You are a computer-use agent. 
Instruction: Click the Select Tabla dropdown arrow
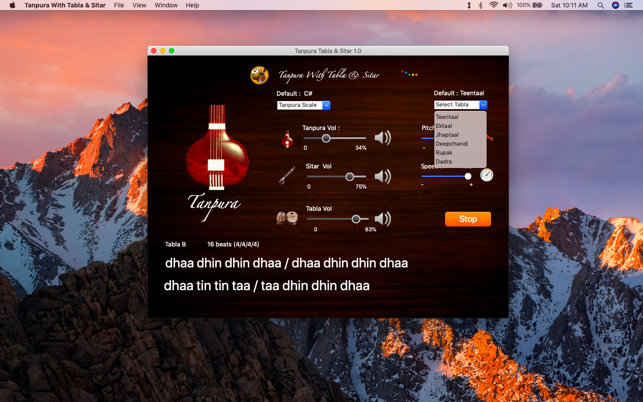pos(483,105)
